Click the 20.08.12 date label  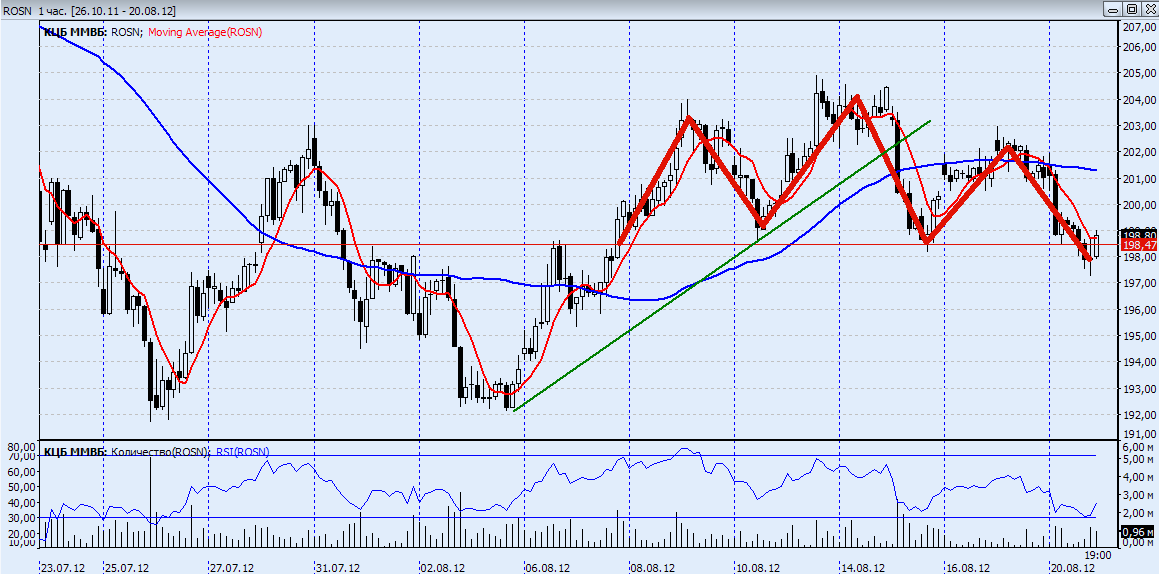(x=1073, y=567)
